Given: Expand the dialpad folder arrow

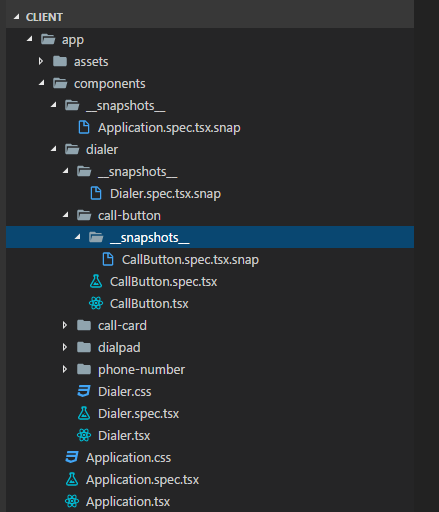Looking at the screenshot, I should click(65, 347).
